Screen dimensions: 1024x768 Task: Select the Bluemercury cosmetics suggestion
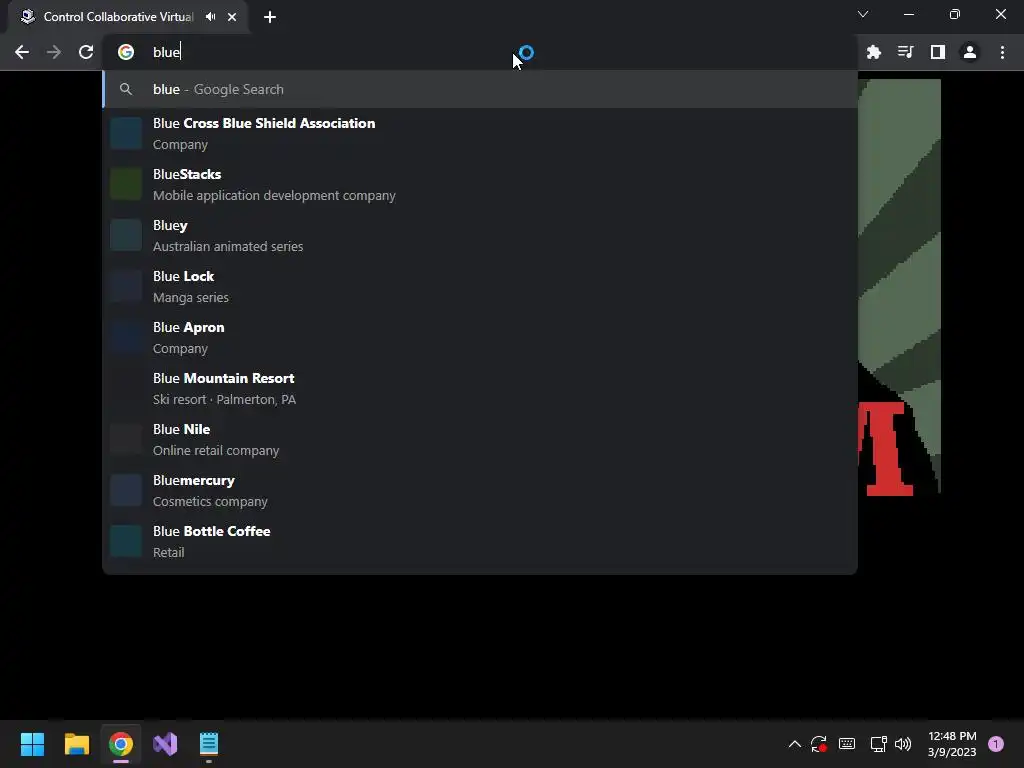480,490
